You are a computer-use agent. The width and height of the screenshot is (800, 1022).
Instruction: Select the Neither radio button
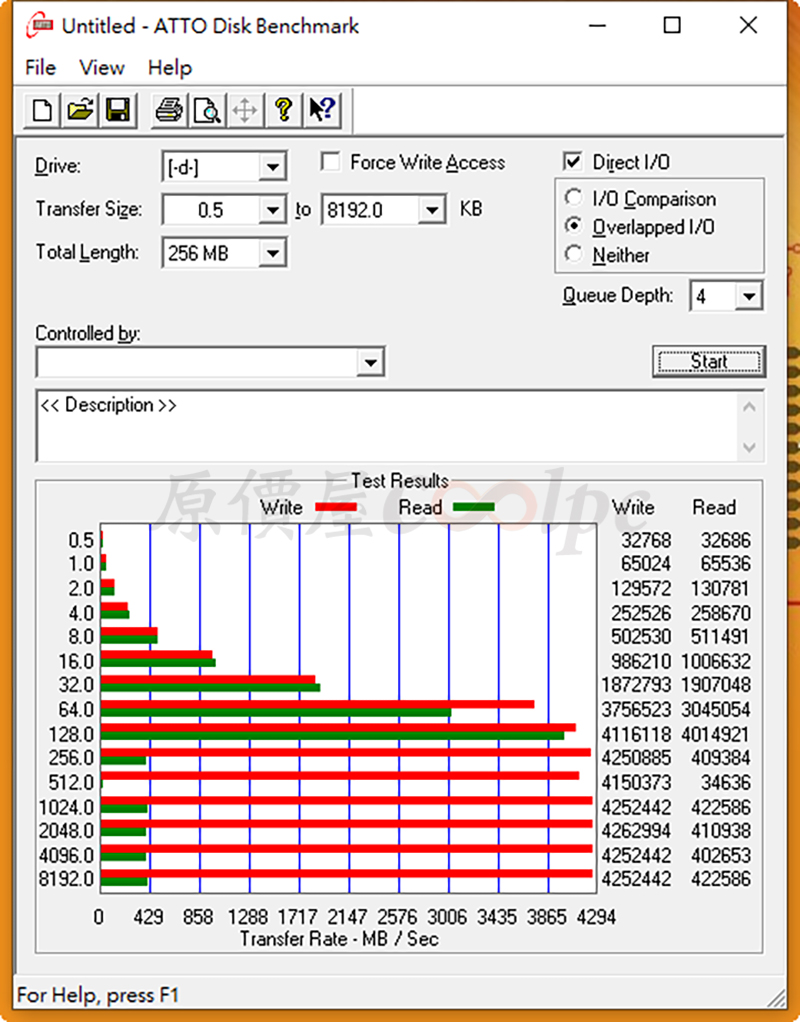573,254
